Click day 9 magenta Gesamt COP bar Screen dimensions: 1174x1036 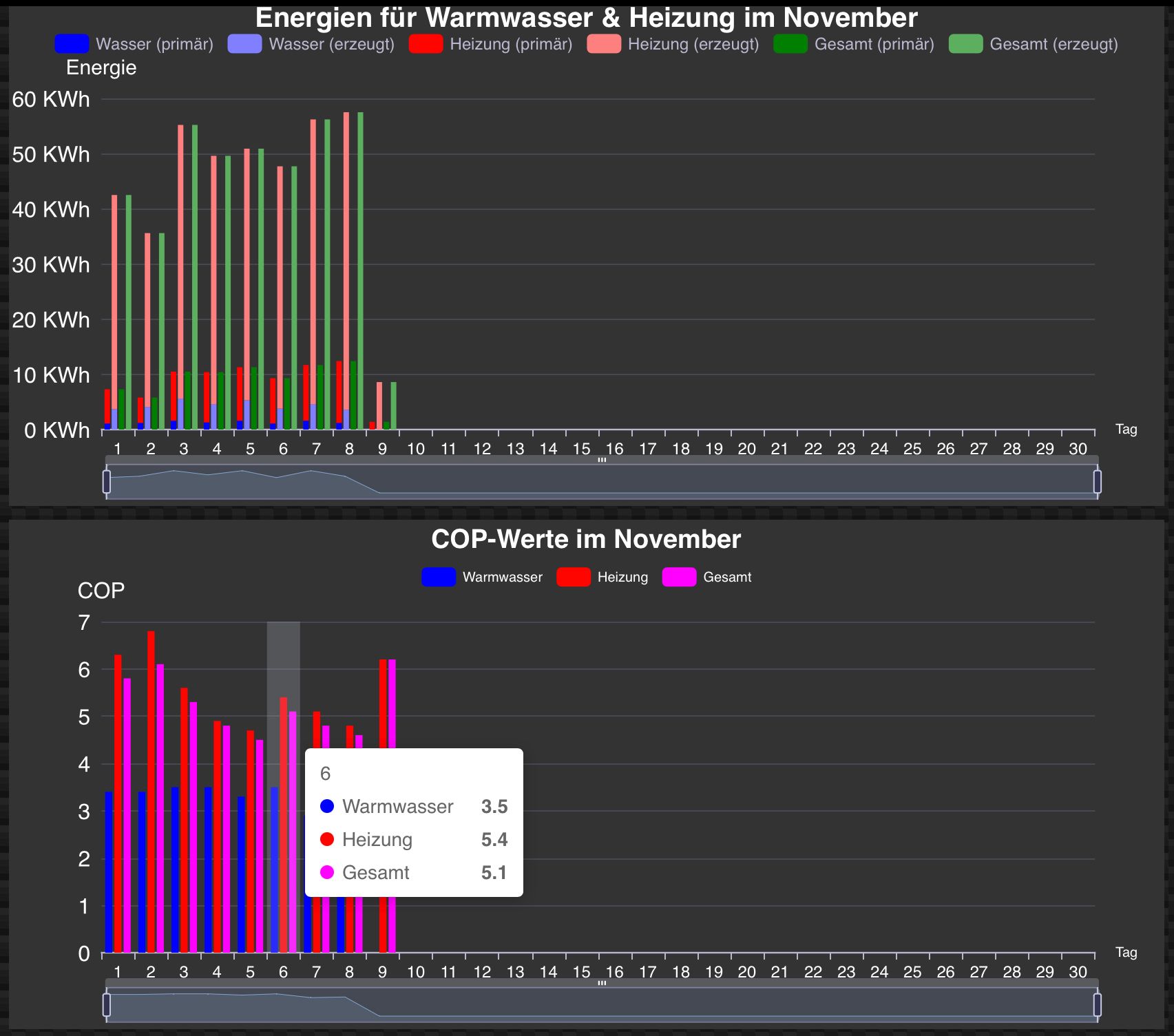point(392,702)
